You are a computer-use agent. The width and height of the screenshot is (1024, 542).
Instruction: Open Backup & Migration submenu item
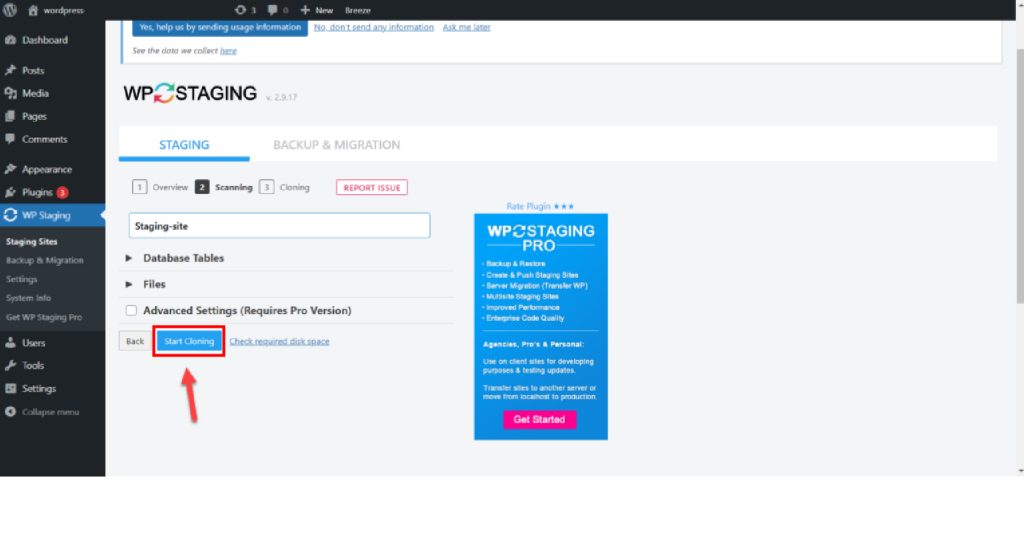click(44, 260)
